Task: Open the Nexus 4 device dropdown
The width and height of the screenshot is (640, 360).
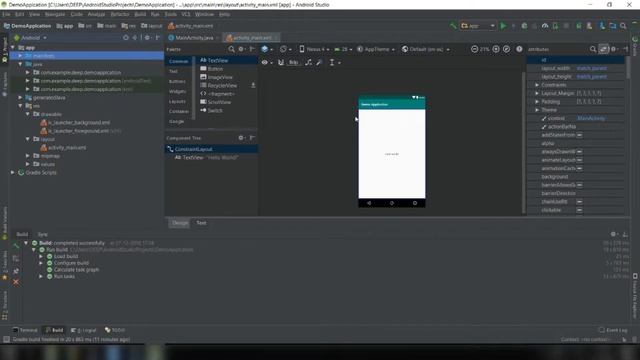Action: coord(314,49)
